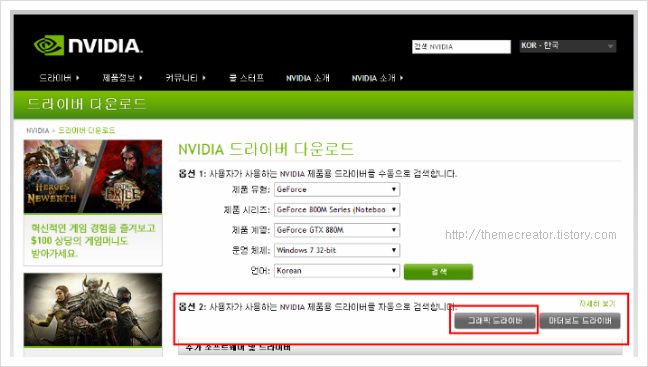Open the 커뮤니티 menu
This screenshot has width=648, height=367.
pos(186,78)
